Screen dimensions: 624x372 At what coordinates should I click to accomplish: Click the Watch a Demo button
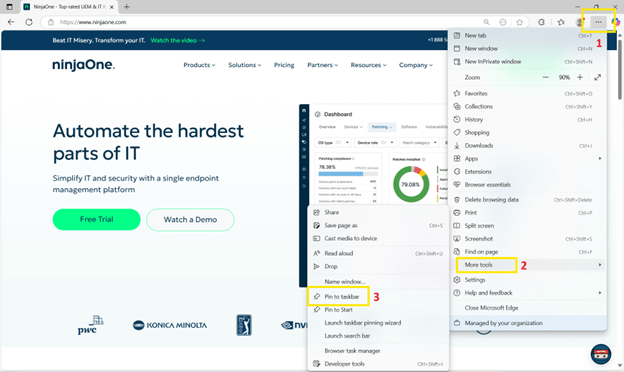190,220
